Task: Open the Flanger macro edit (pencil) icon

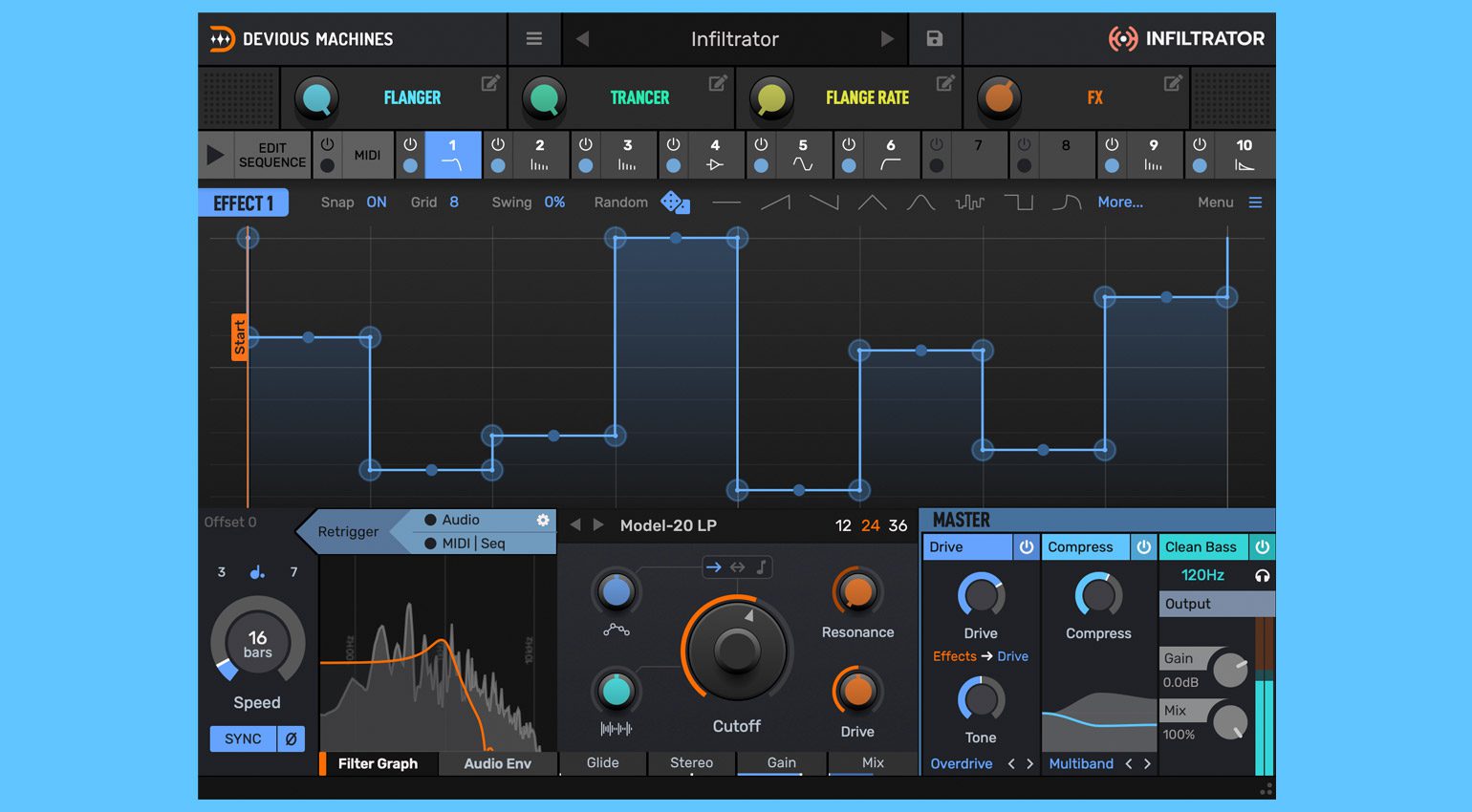Action: click(490, 84)
